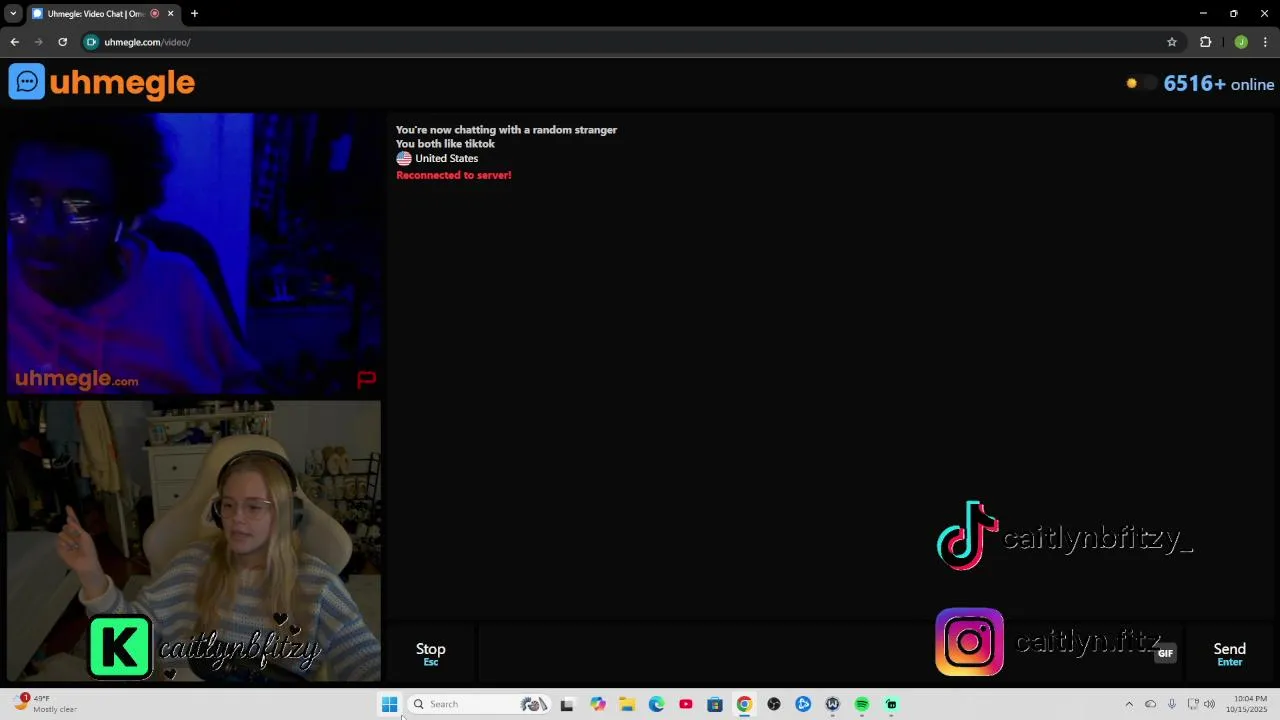The image size is (1280, 720).
Task: Click the red report flag on stranger video
Action: pos(366,379)
